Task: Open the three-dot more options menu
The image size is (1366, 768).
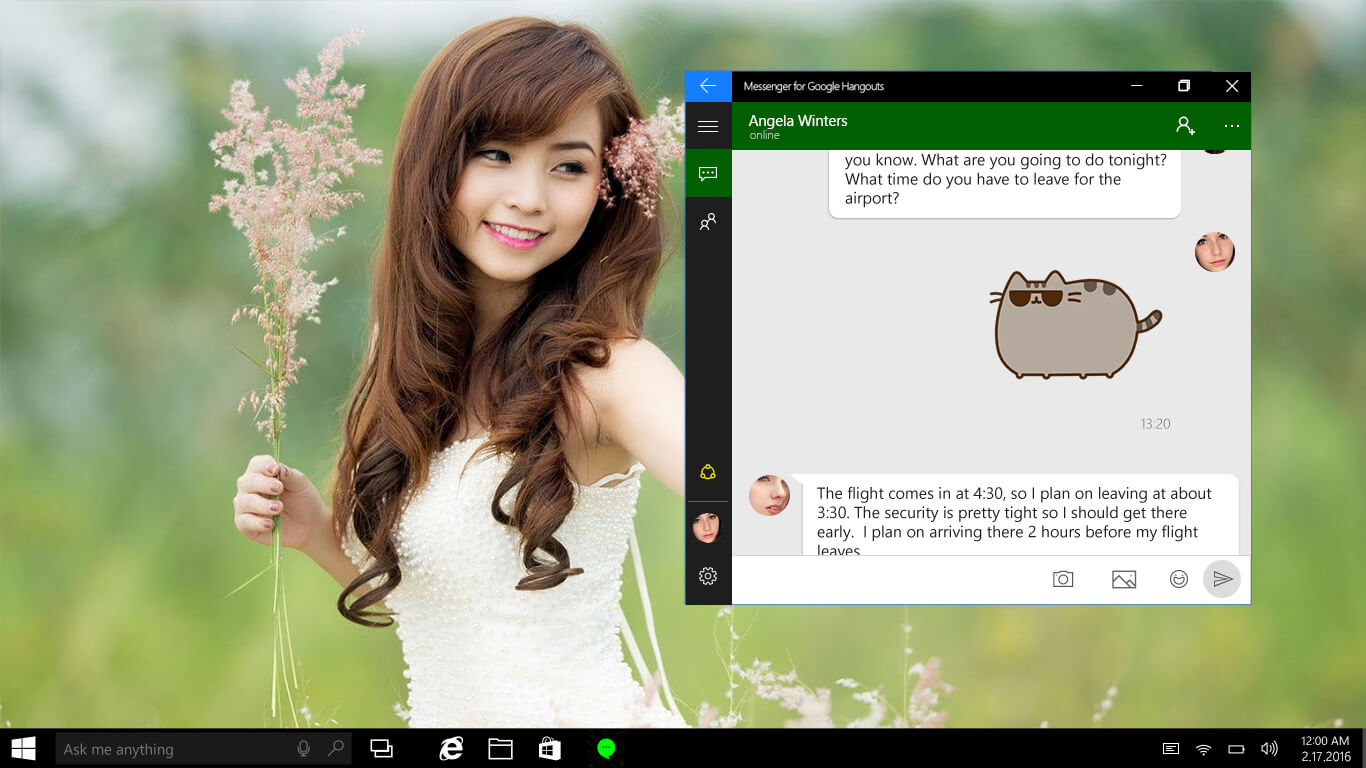Action: [1232, 126]
